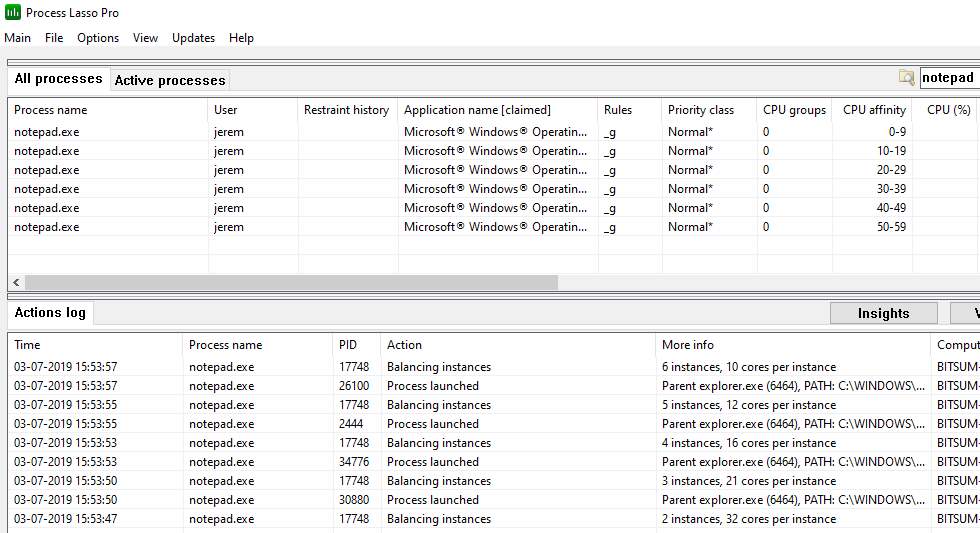Select the Actions log tab
The image size is (980, 533).
tap(50, 312)
